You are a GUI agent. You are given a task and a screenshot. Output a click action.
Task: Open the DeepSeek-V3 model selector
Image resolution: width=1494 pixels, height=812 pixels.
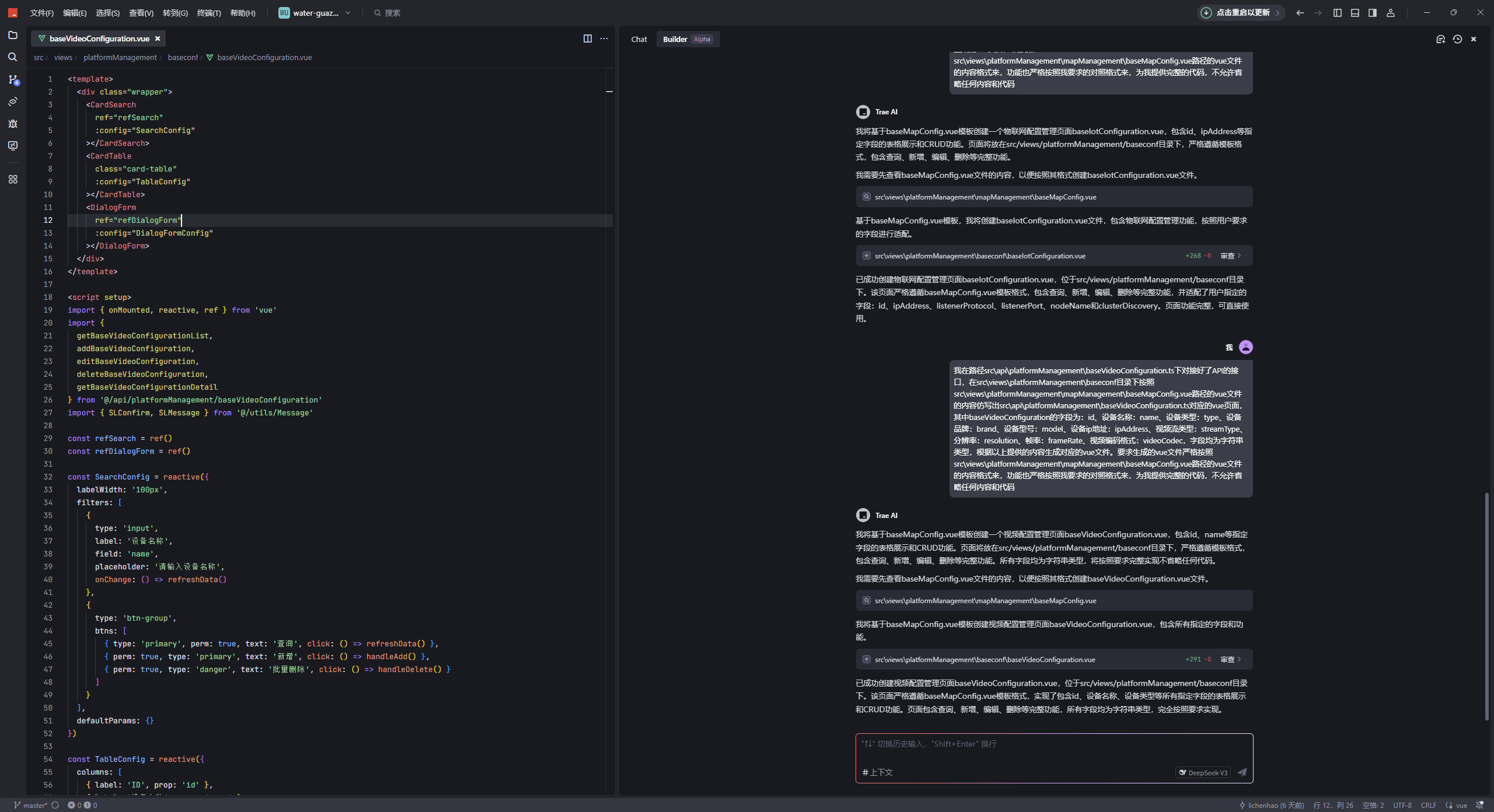click(x=1203, y=772)
